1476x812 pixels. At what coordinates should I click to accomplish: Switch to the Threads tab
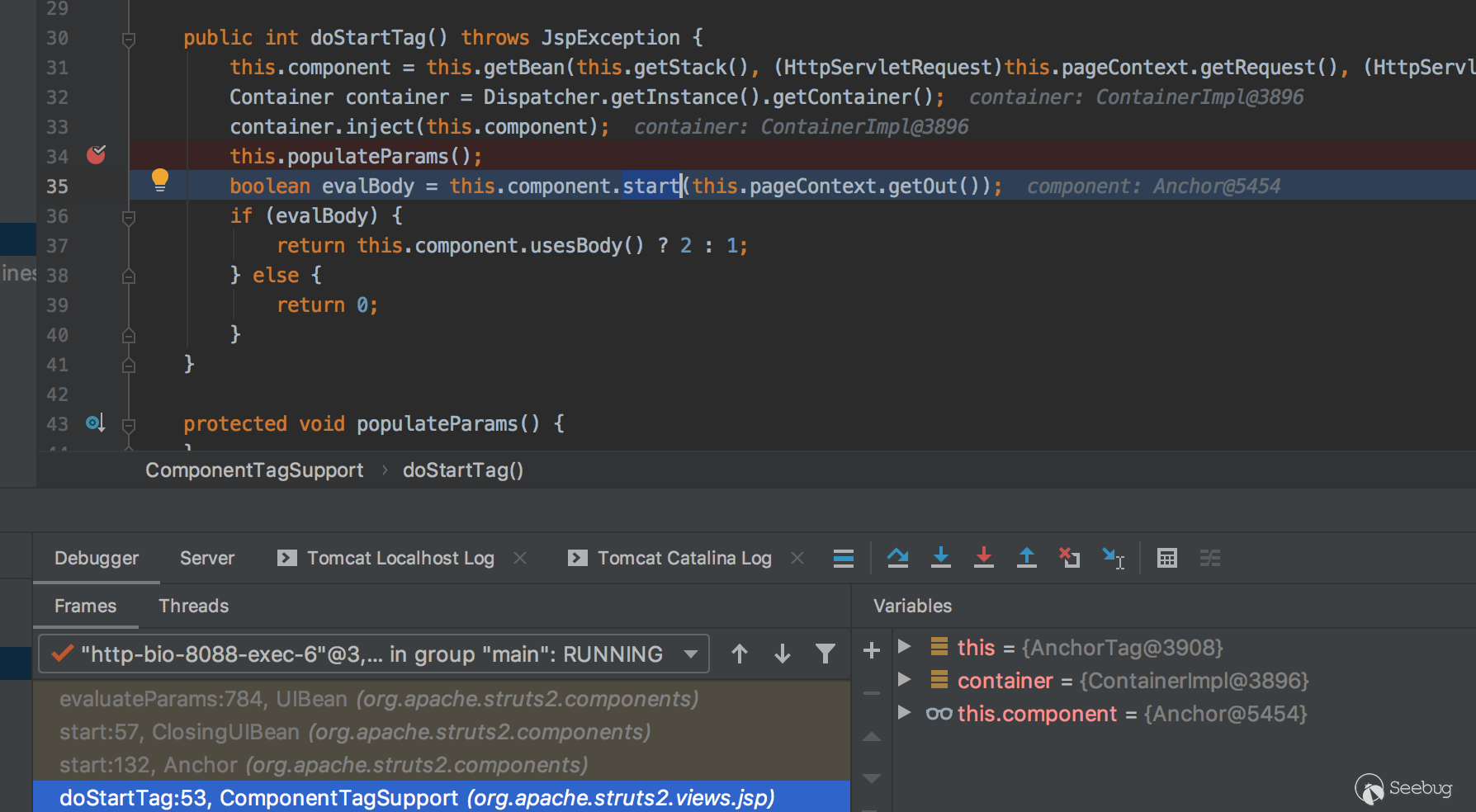pyautogui.click(x=193, y=607)
